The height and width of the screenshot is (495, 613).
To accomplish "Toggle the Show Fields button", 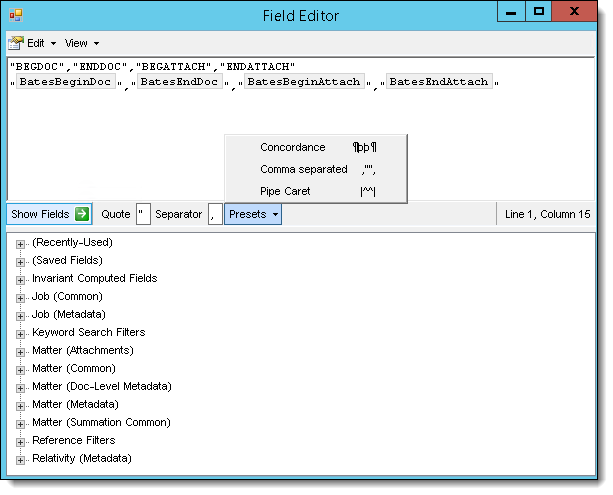I will (x=49, y=214).
